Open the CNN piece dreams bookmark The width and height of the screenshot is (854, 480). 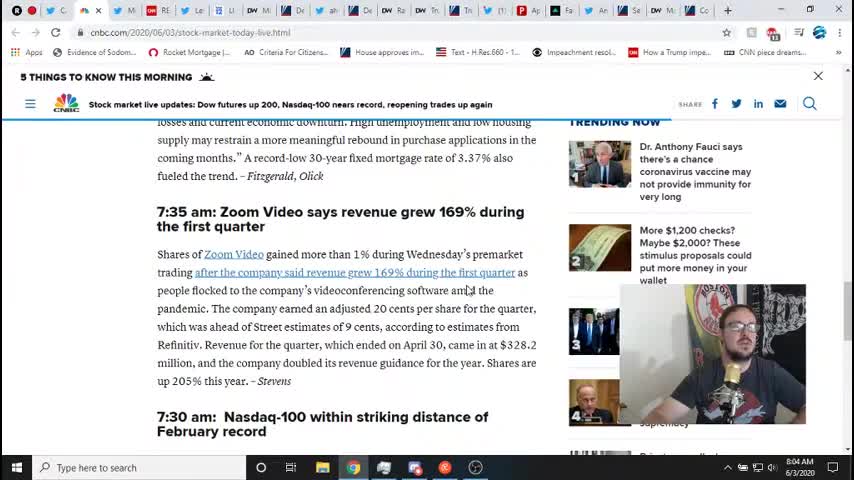coord(765,52)
